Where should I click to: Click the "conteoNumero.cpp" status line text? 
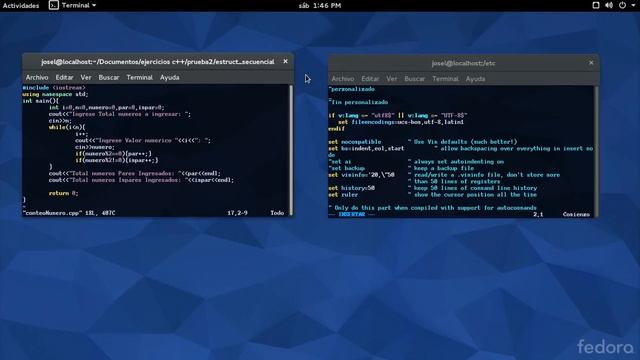pos(69,213)
